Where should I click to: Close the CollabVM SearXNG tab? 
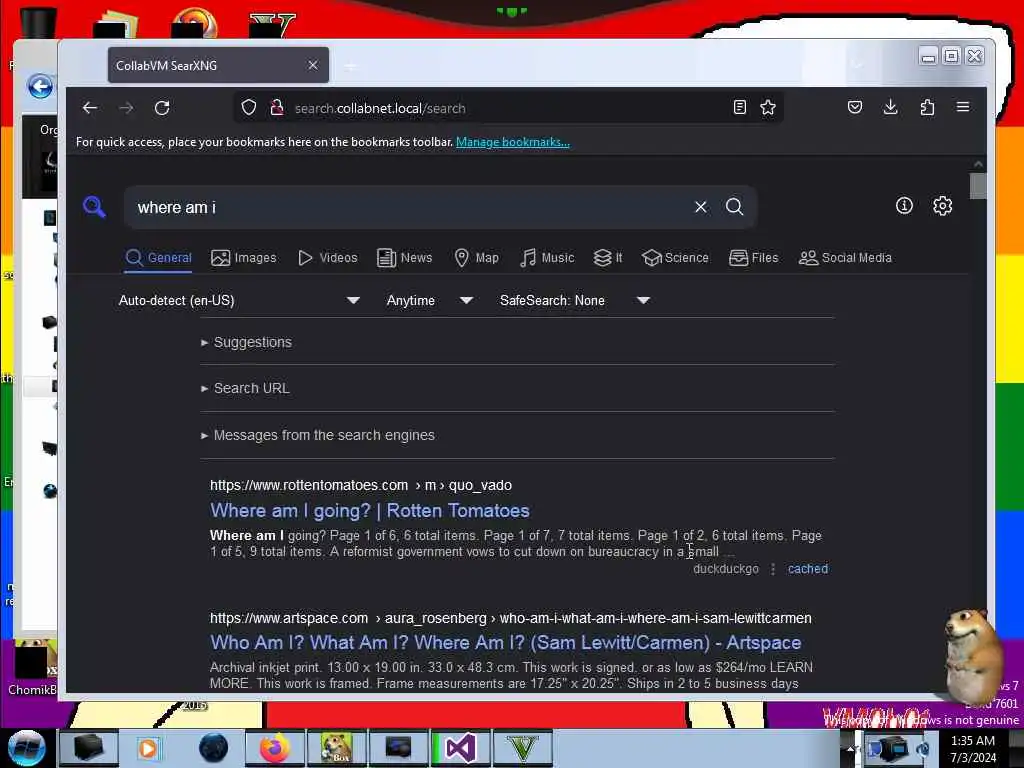point(313,65)
